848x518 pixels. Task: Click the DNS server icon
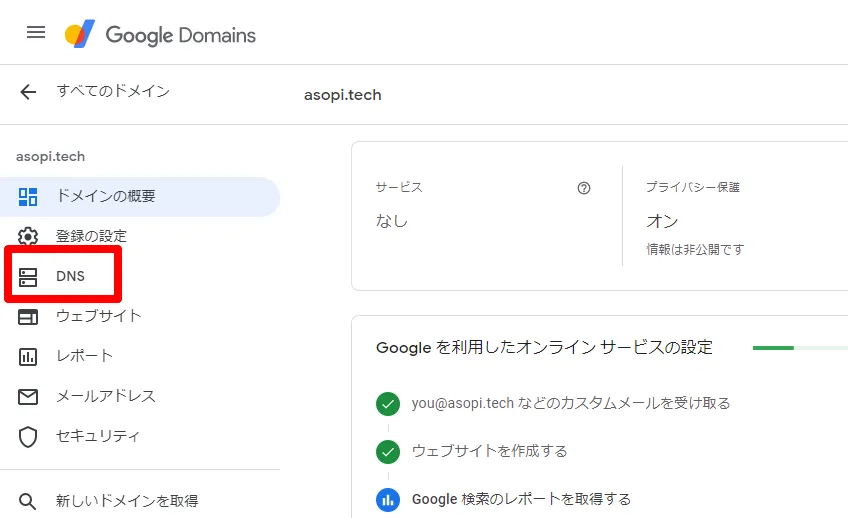(28, 277)
